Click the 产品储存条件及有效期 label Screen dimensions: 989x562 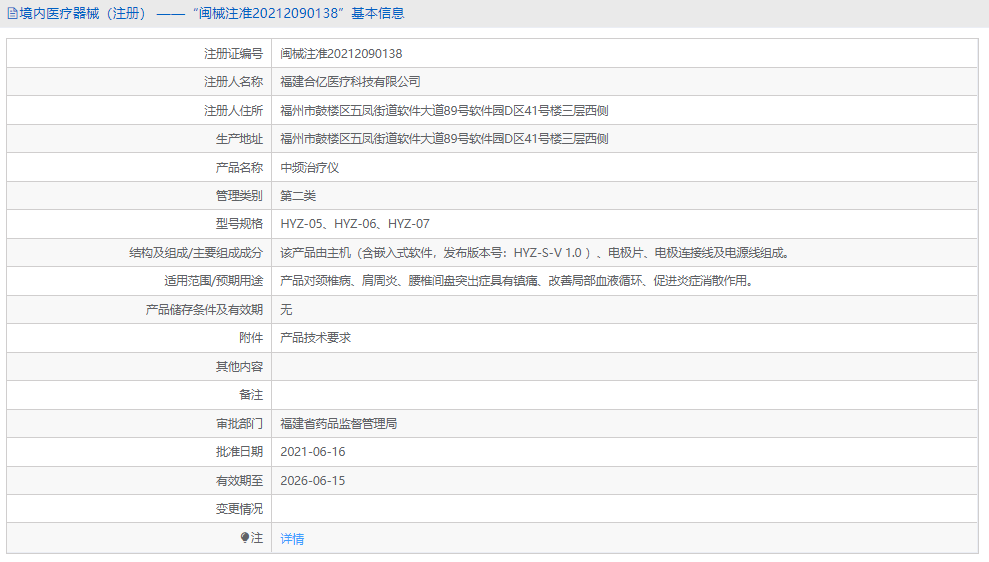(x=204, y=310)
